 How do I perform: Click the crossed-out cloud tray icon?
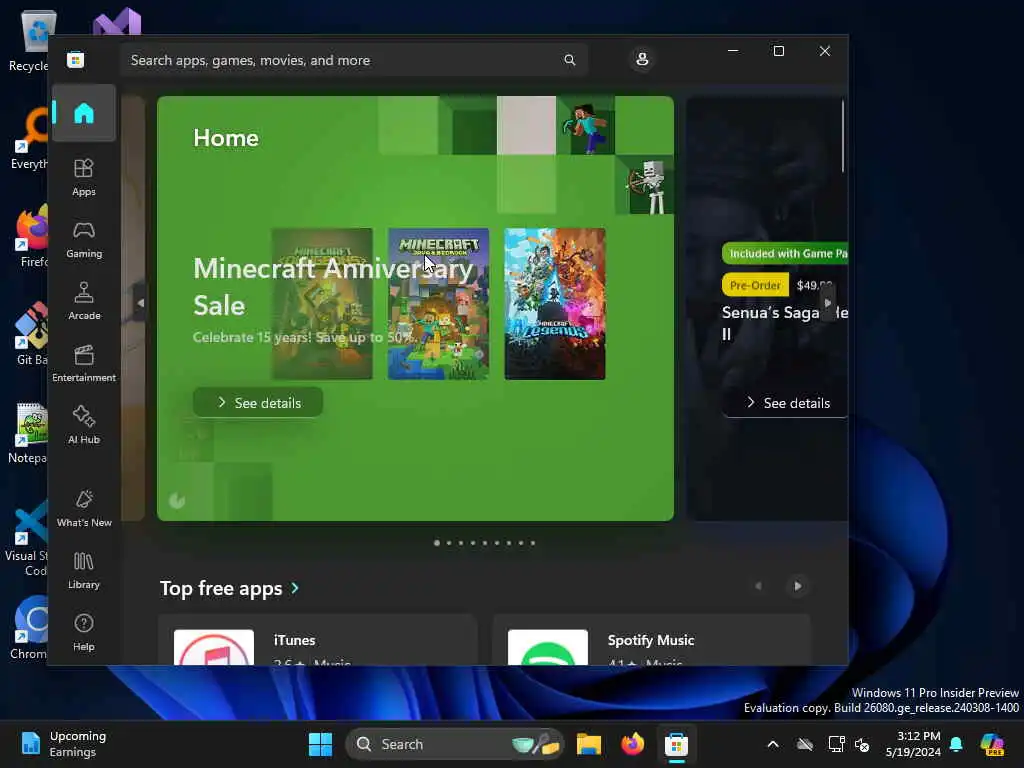(805, 744)
